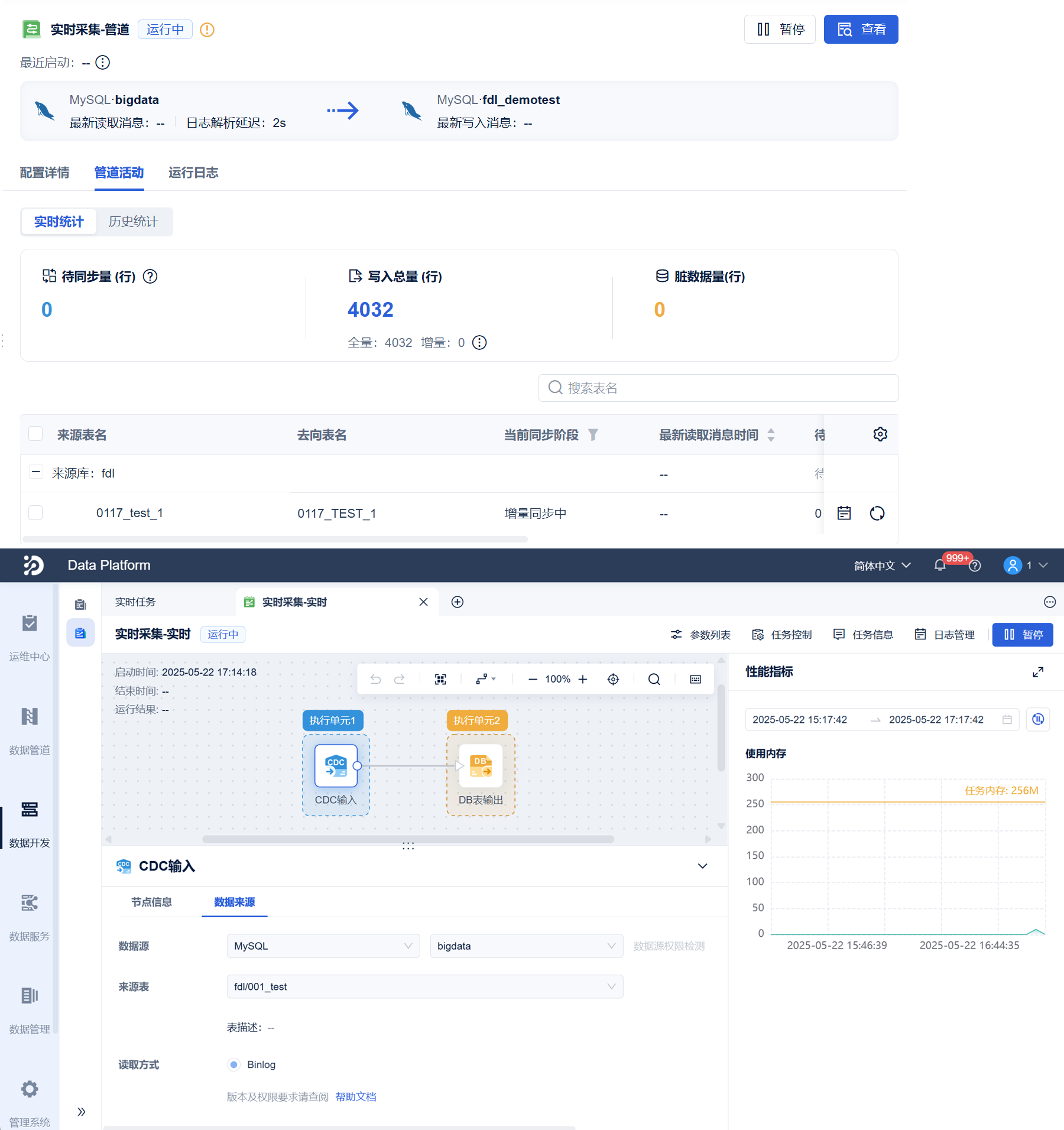This screenshot has height=1130, width=1064.
Task: Open 节点信息 tab
Action: [151, 902]
